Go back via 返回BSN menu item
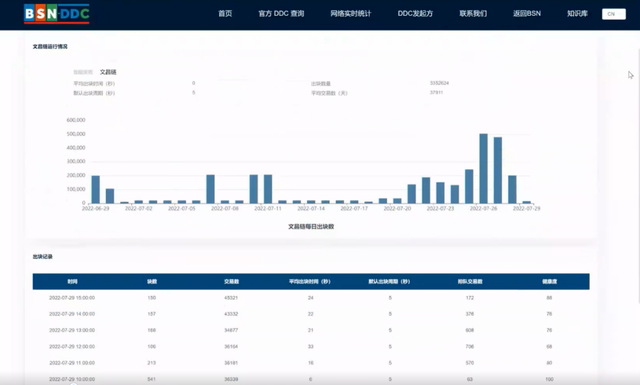The width and height of the screenshot is (640, 385). click(527, 13)
